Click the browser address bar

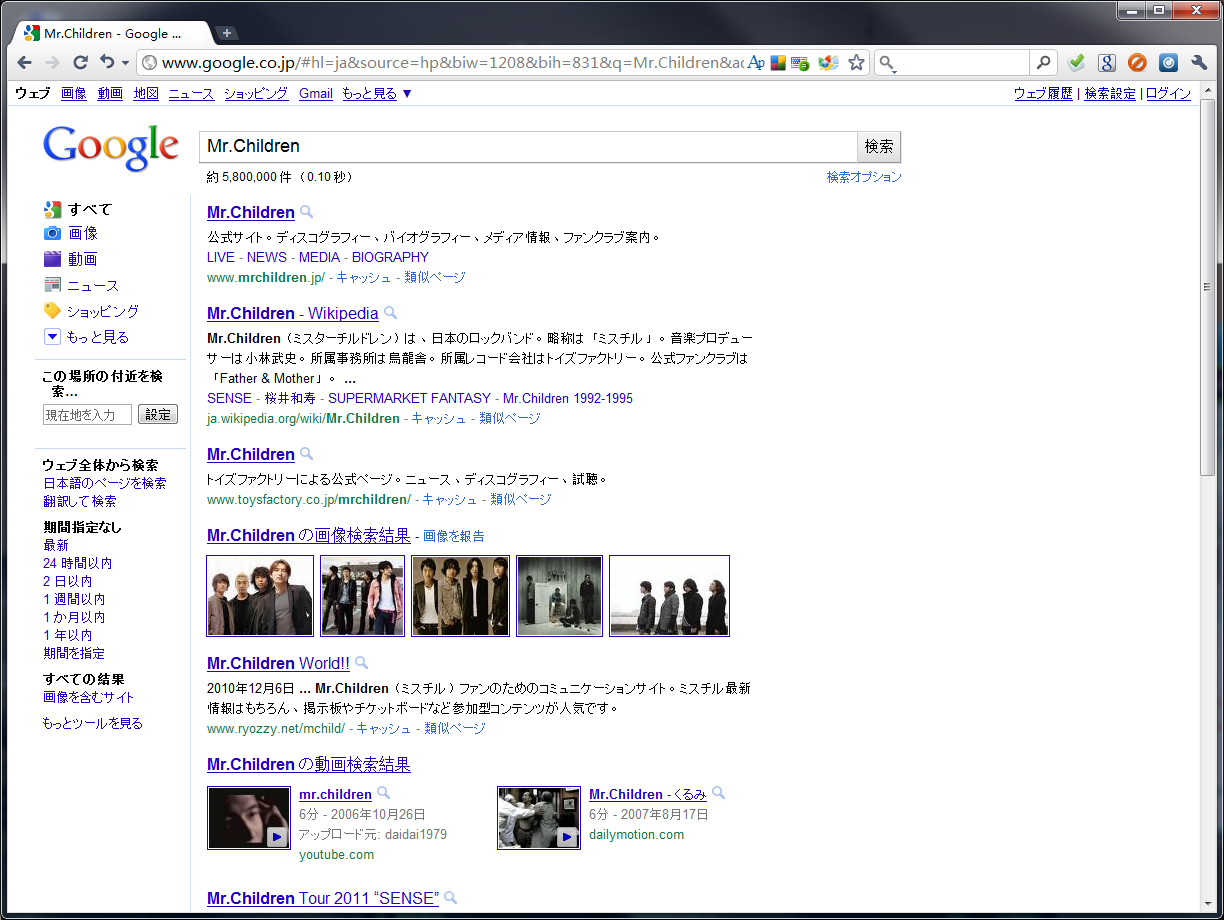click(x=450, y=63)
